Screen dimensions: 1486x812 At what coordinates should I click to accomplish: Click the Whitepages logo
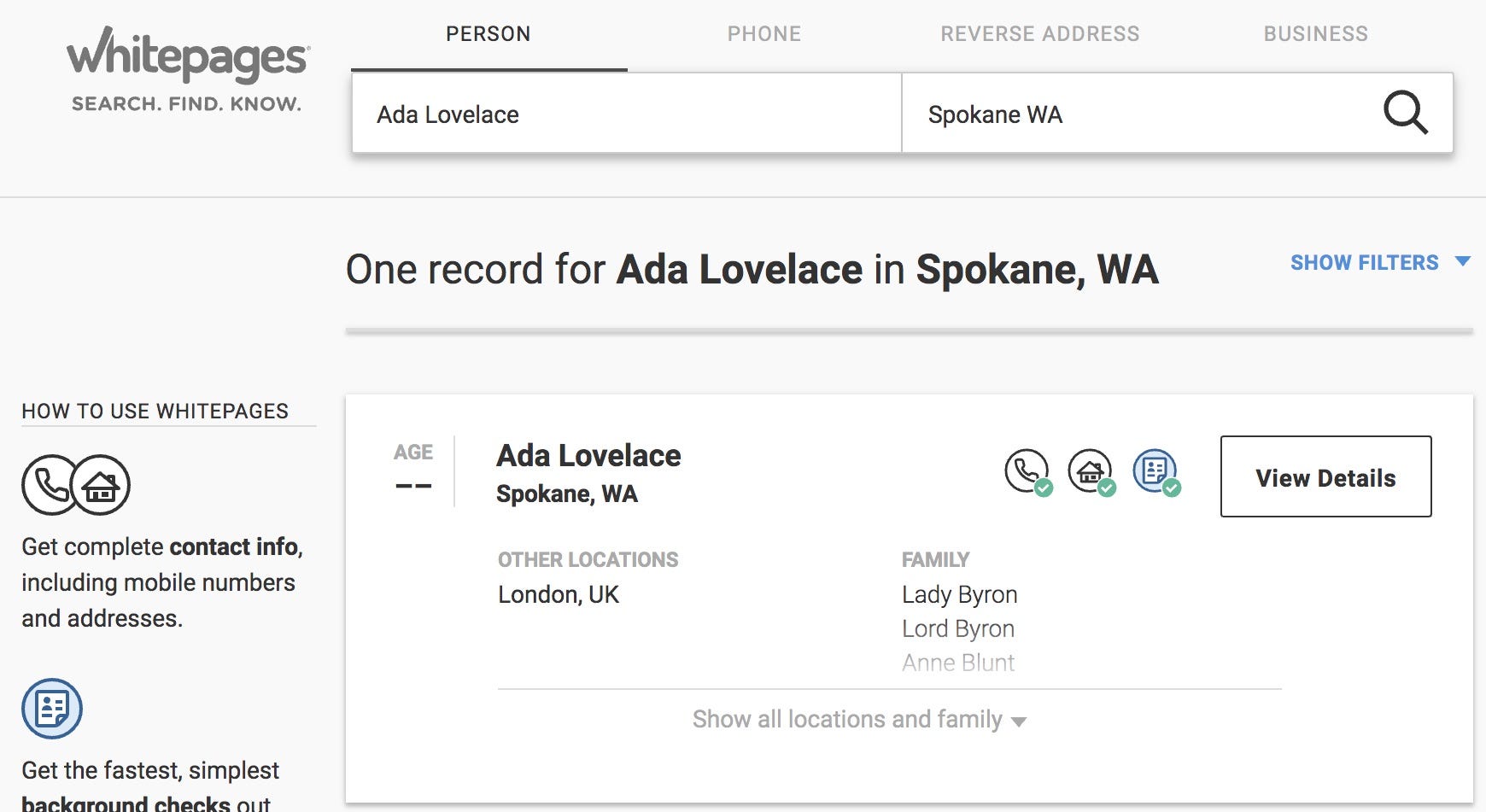coord(188,55)
